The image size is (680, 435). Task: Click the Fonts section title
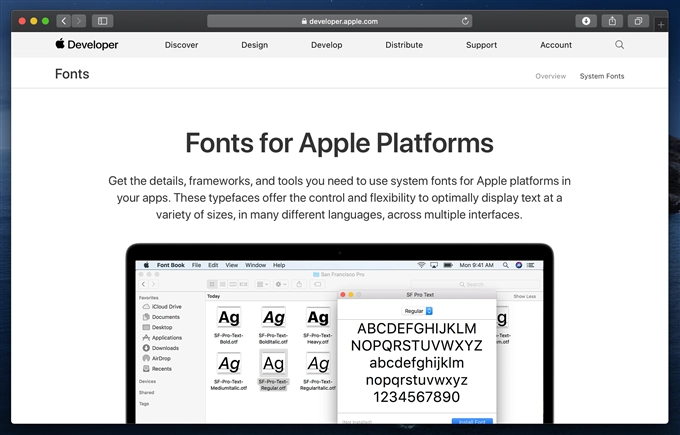pos(72,74)
